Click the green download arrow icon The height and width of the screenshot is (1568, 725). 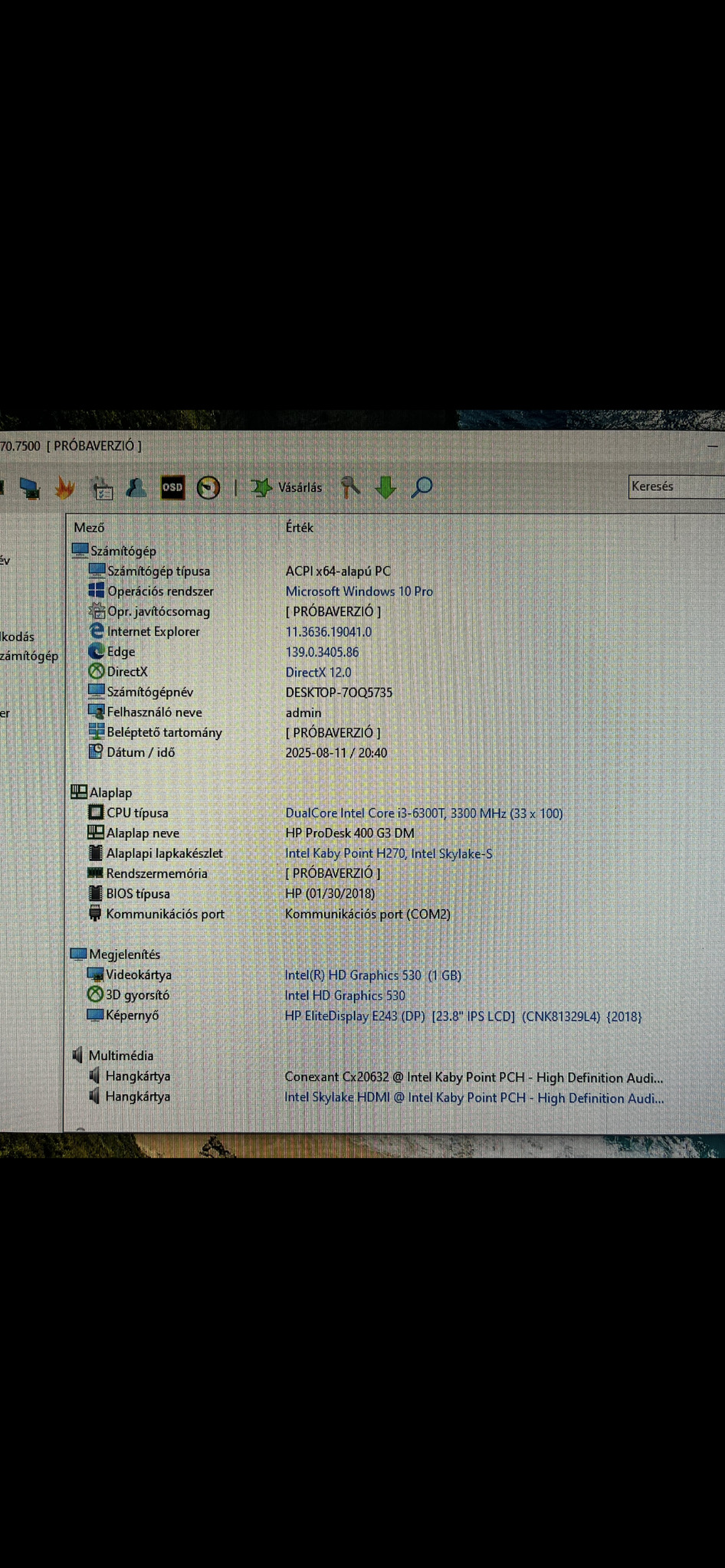(385, 487)
